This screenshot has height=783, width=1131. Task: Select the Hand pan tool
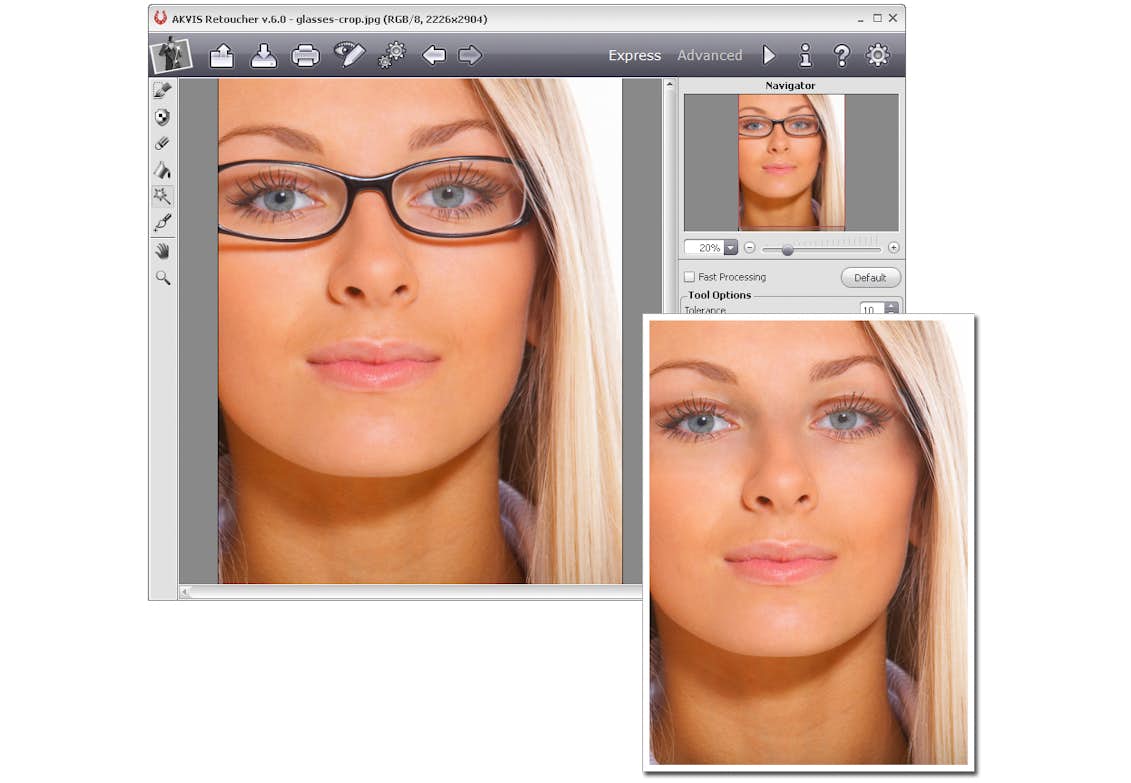click(161, 251)
